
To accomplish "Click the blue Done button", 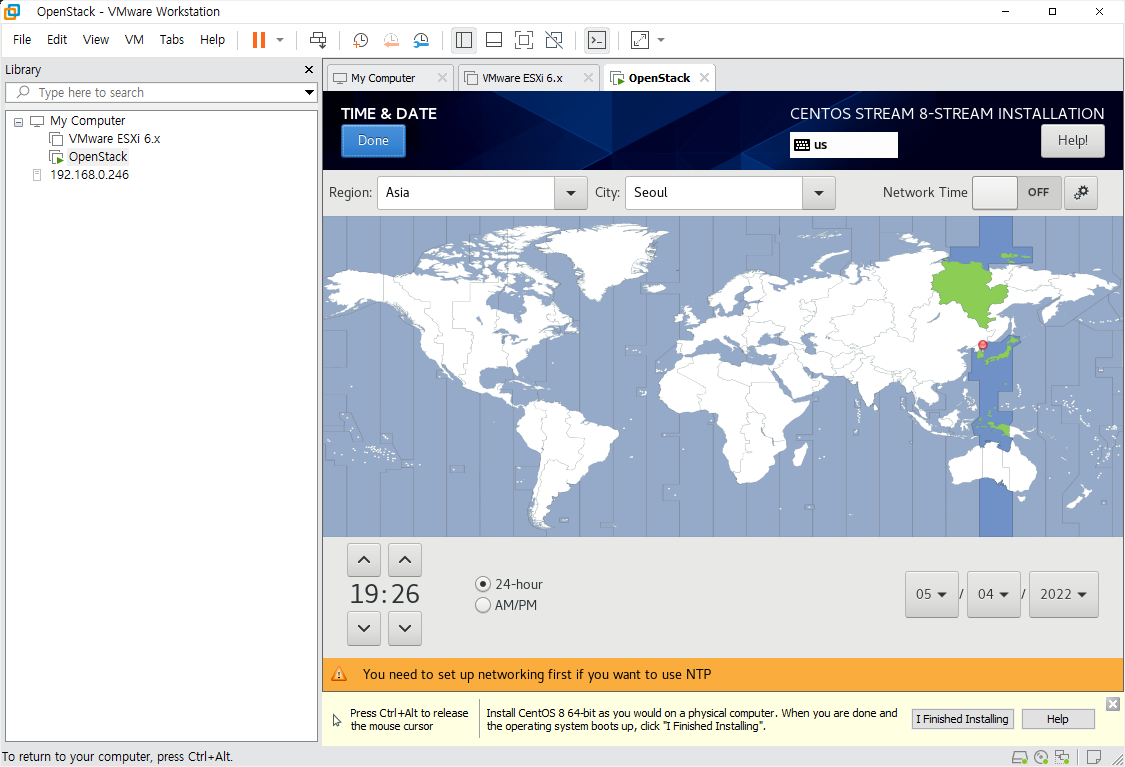I will click(x=373, y=141).
